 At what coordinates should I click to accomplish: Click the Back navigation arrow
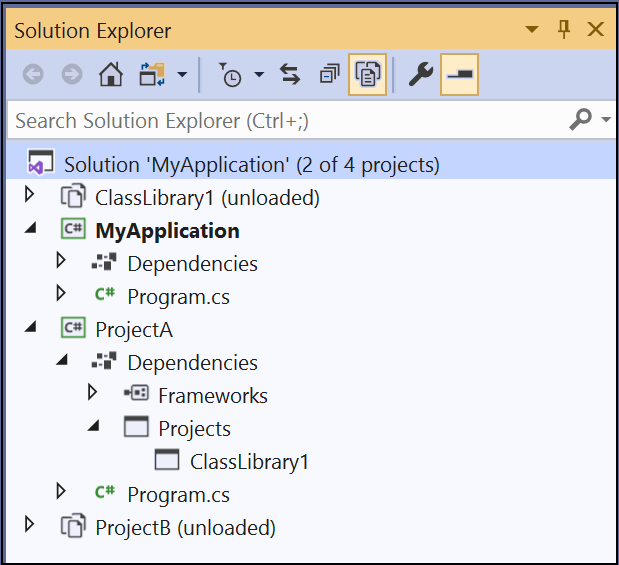point(33,74)
